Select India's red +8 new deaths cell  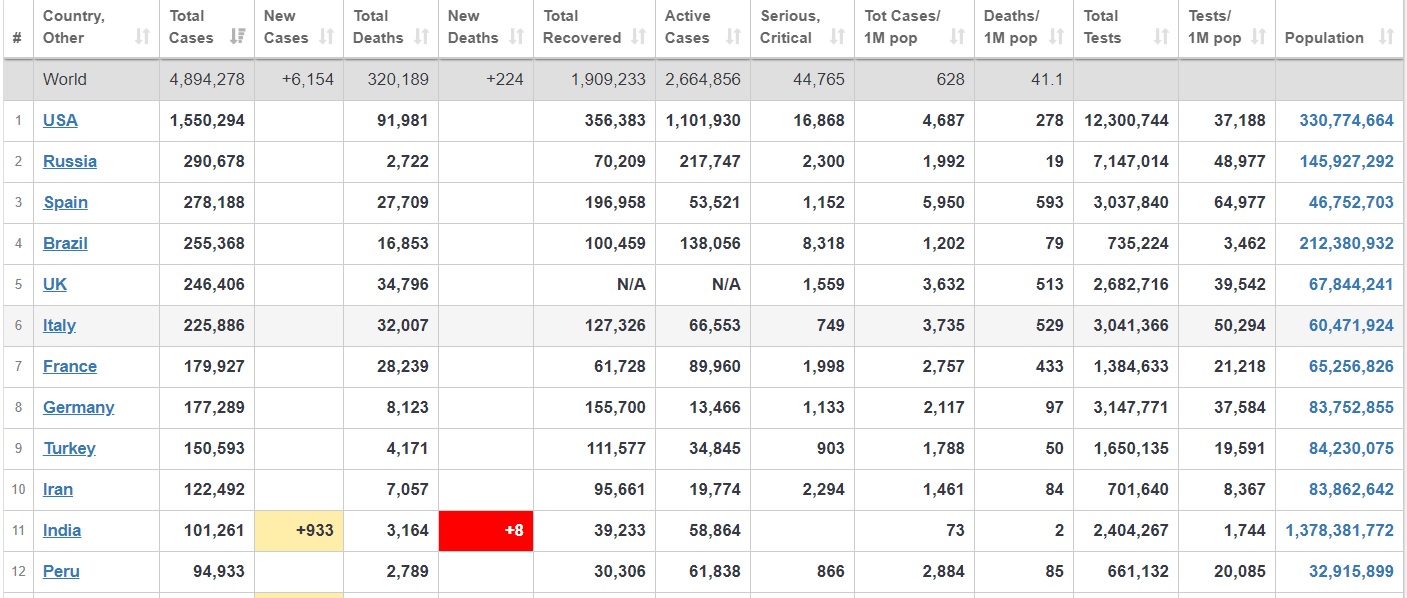(486, 530)
